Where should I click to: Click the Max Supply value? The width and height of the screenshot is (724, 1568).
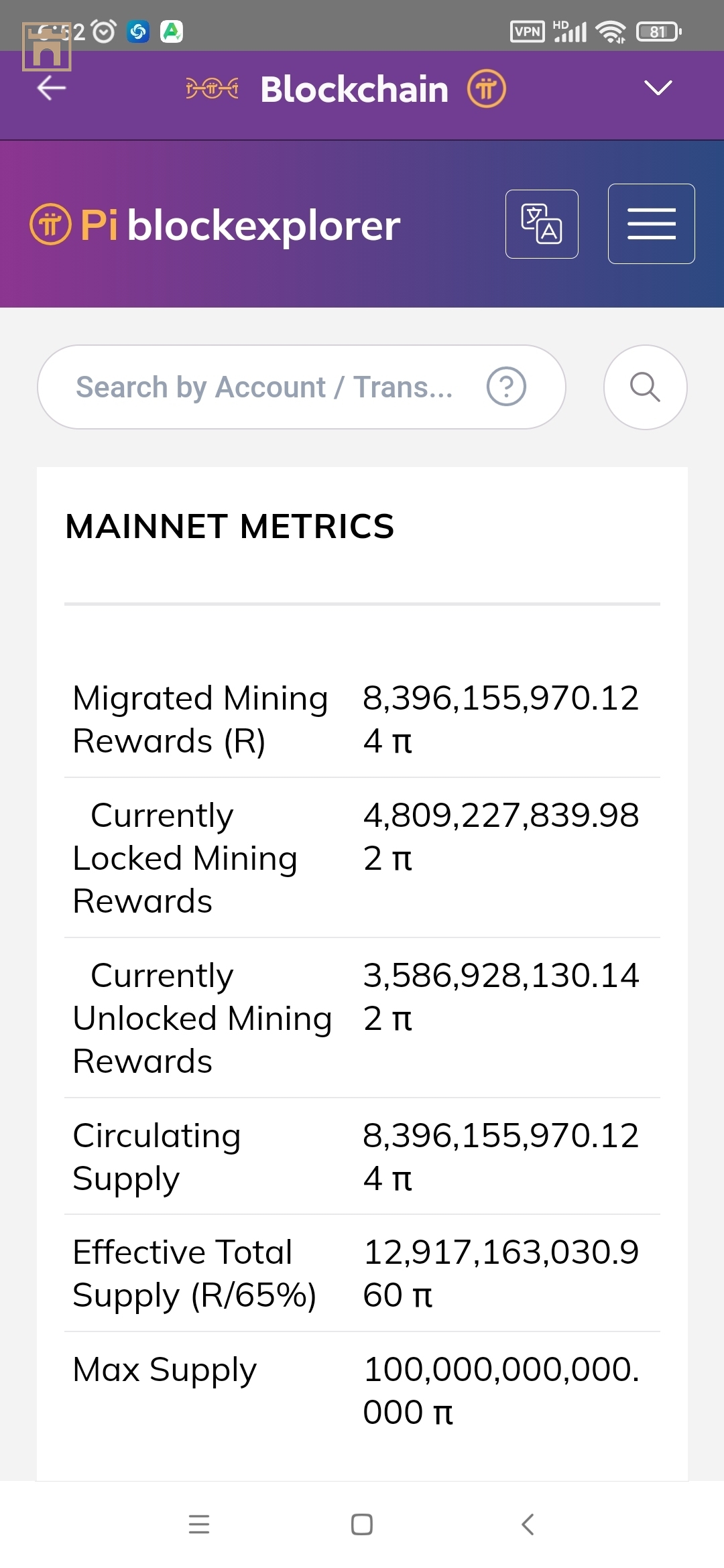500,1390
